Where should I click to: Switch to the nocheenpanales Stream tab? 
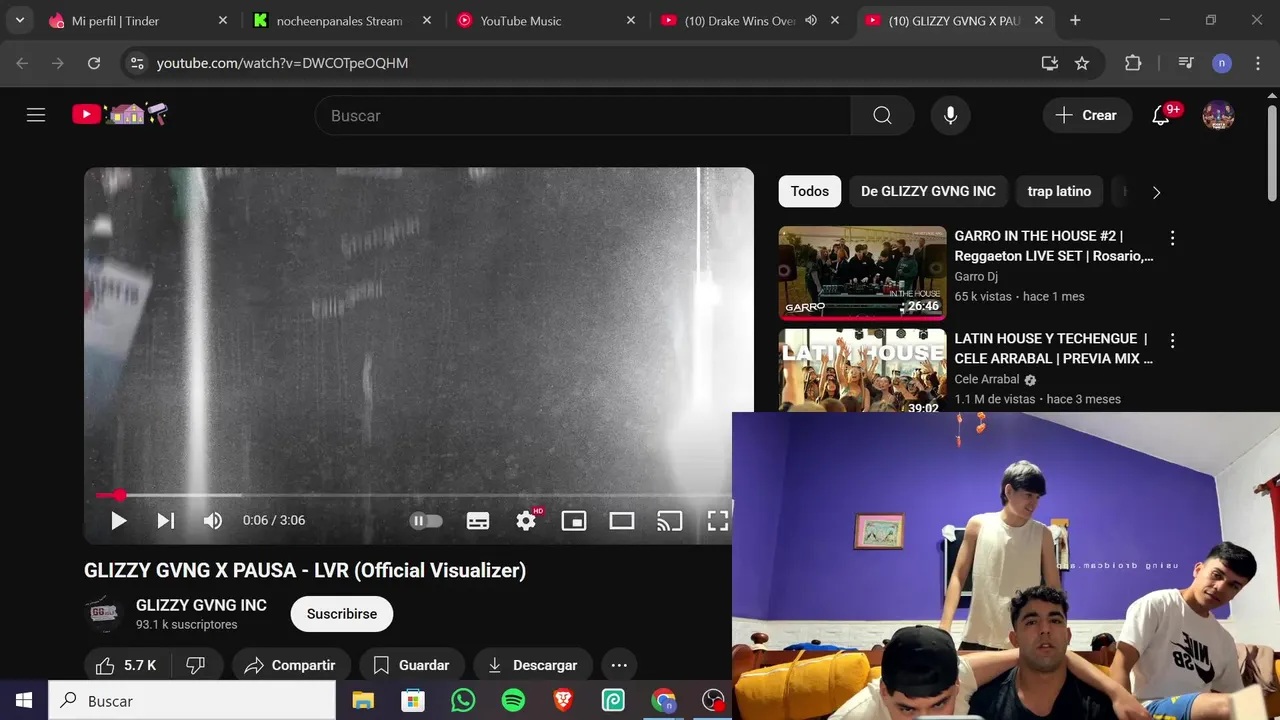coord(341,20)
